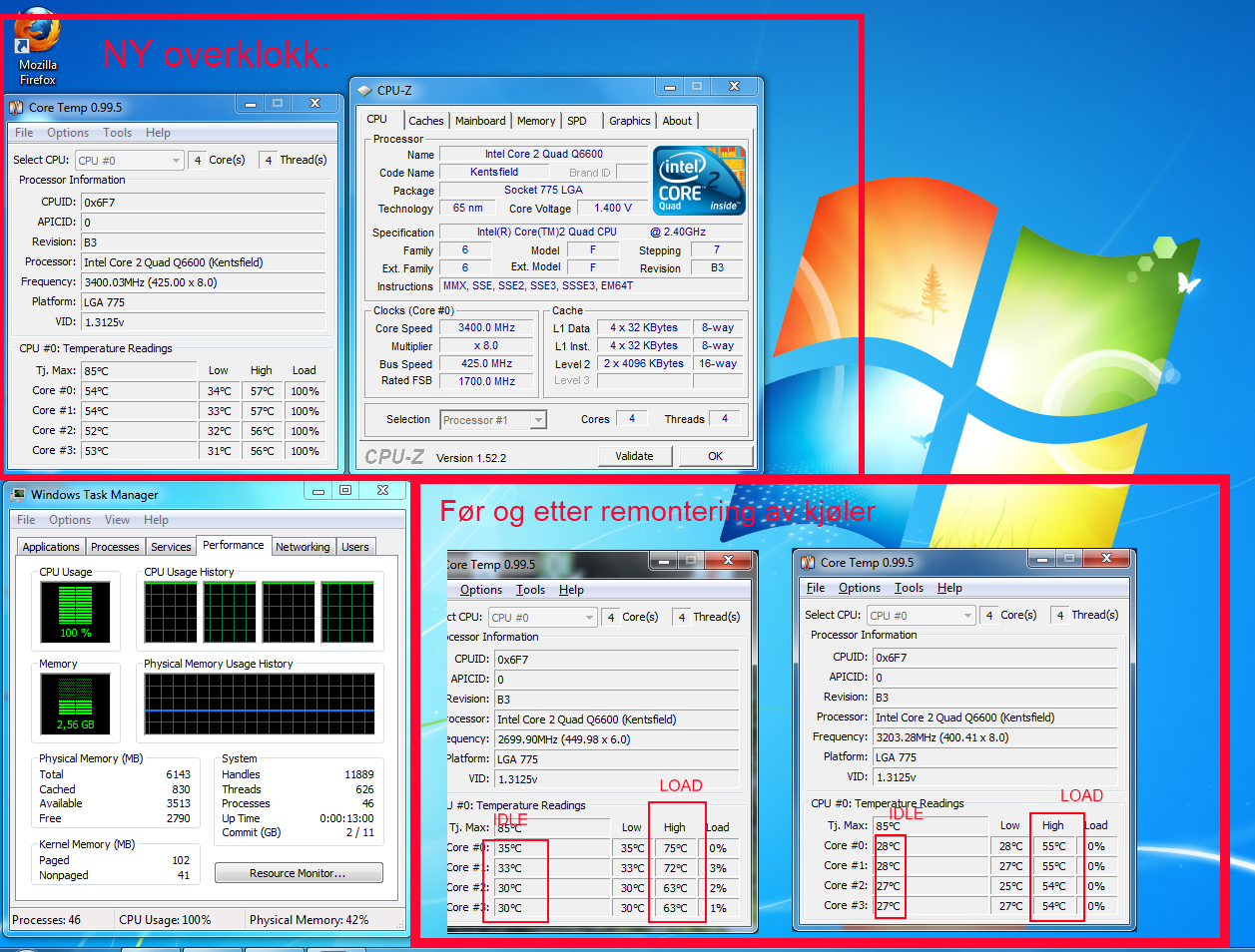
Task: Open Help menu in the 3400.03MHz Core Temp window
Action: click(158, 133)
